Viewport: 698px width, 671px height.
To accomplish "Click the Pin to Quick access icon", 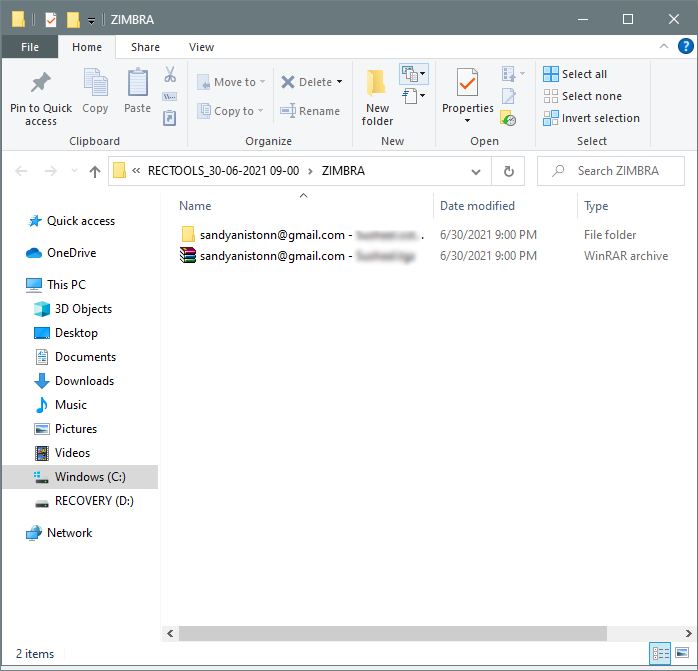I will tap(41, 83).
